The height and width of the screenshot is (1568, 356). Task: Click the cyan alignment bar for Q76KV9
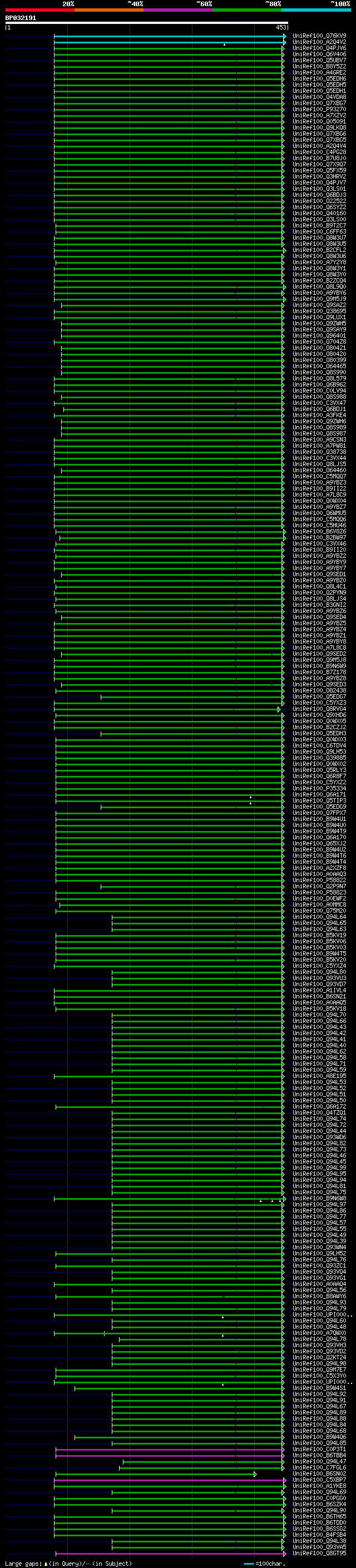[170, 37]
